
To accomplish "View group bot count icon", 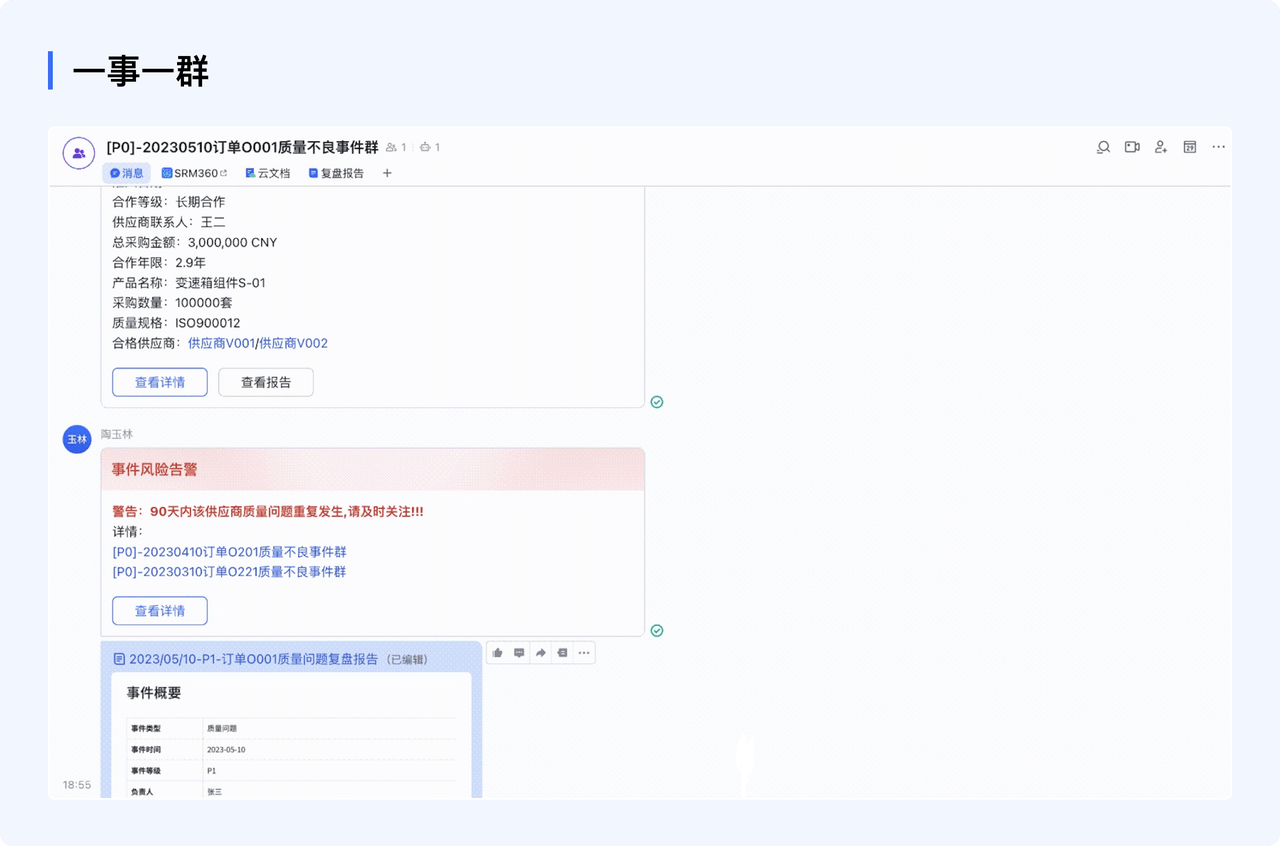I will coord(430,147).
